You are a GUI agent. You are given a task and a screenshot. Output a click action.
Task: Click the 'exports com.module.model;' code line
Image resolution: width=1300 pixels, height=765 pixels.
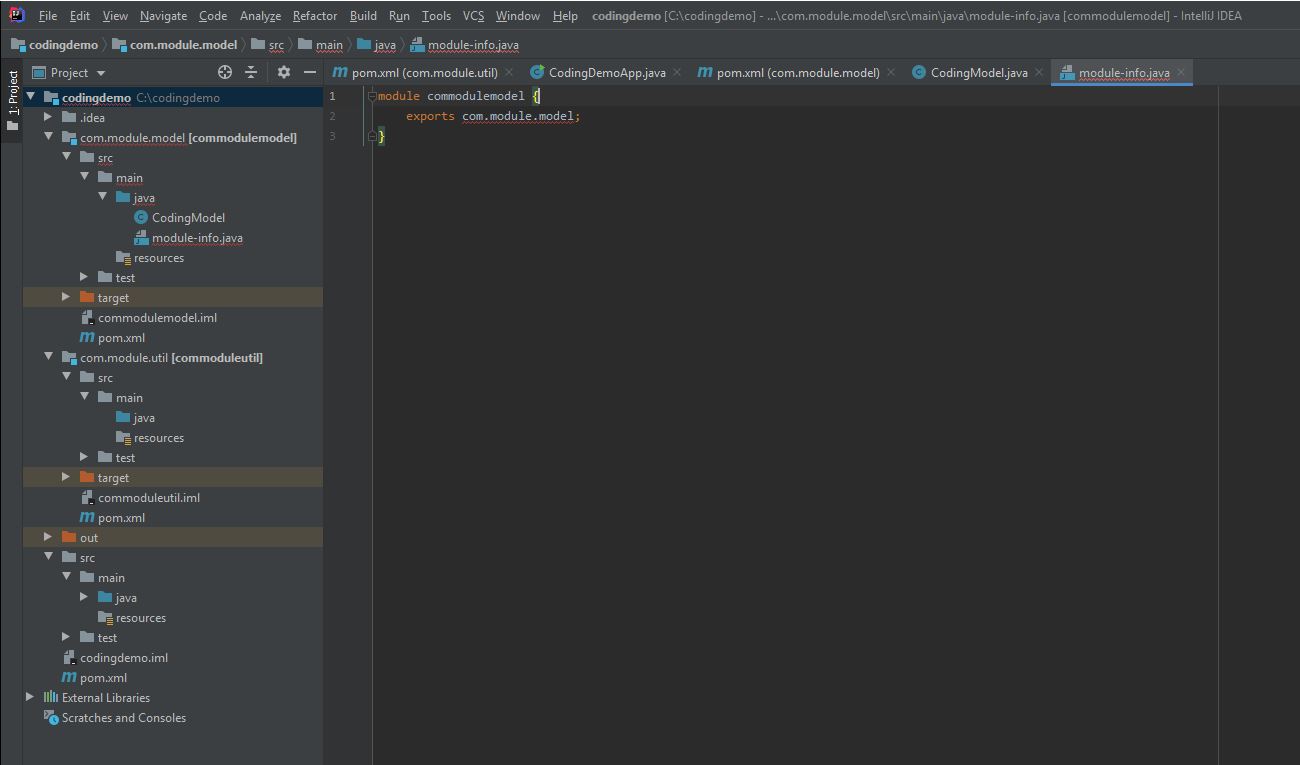click(x=493, y=116)
